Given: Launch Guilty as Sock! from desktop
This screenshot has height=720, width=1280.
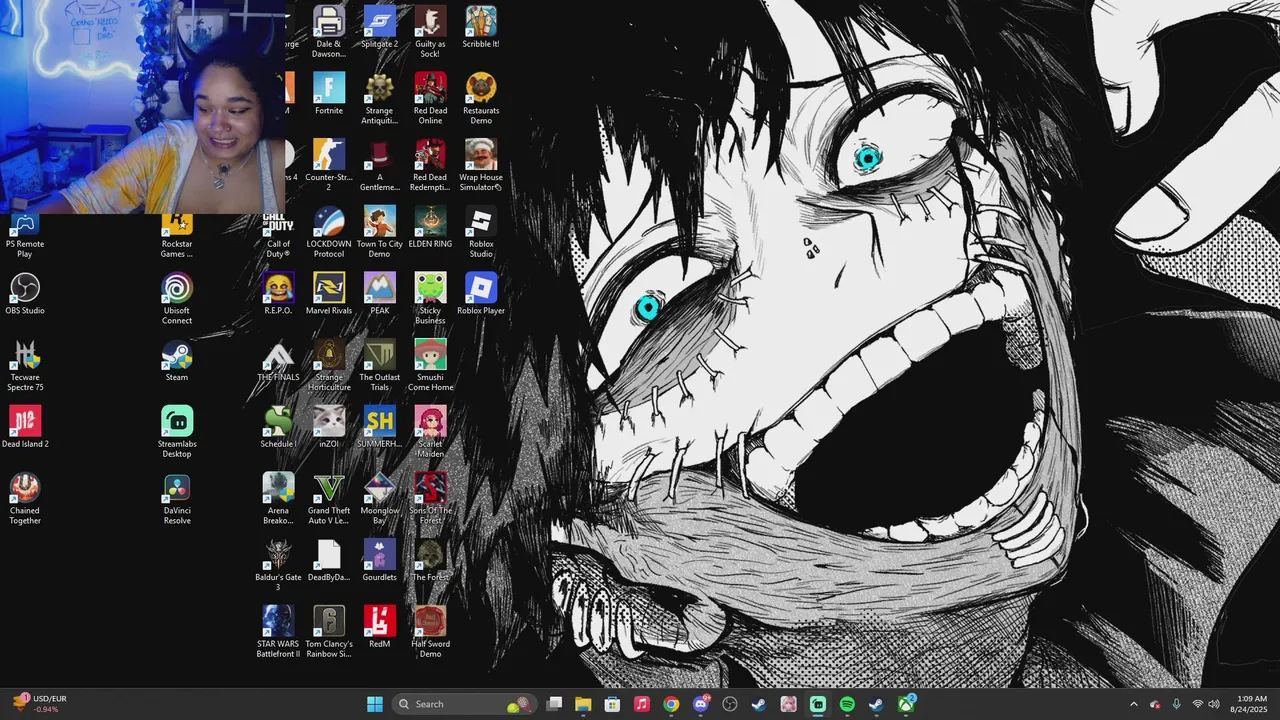Looking at the screenshot, I should click(430, 30).
